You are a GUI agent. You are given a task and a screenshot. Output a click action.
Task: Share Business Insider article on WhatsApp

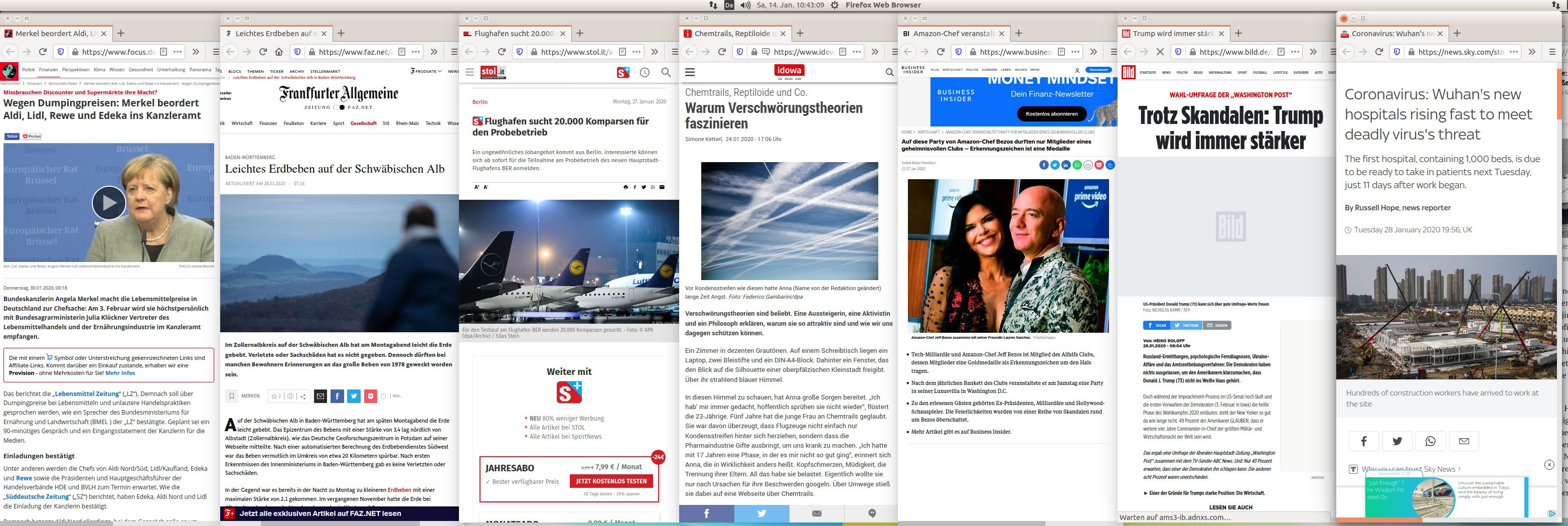[1077, 165]
